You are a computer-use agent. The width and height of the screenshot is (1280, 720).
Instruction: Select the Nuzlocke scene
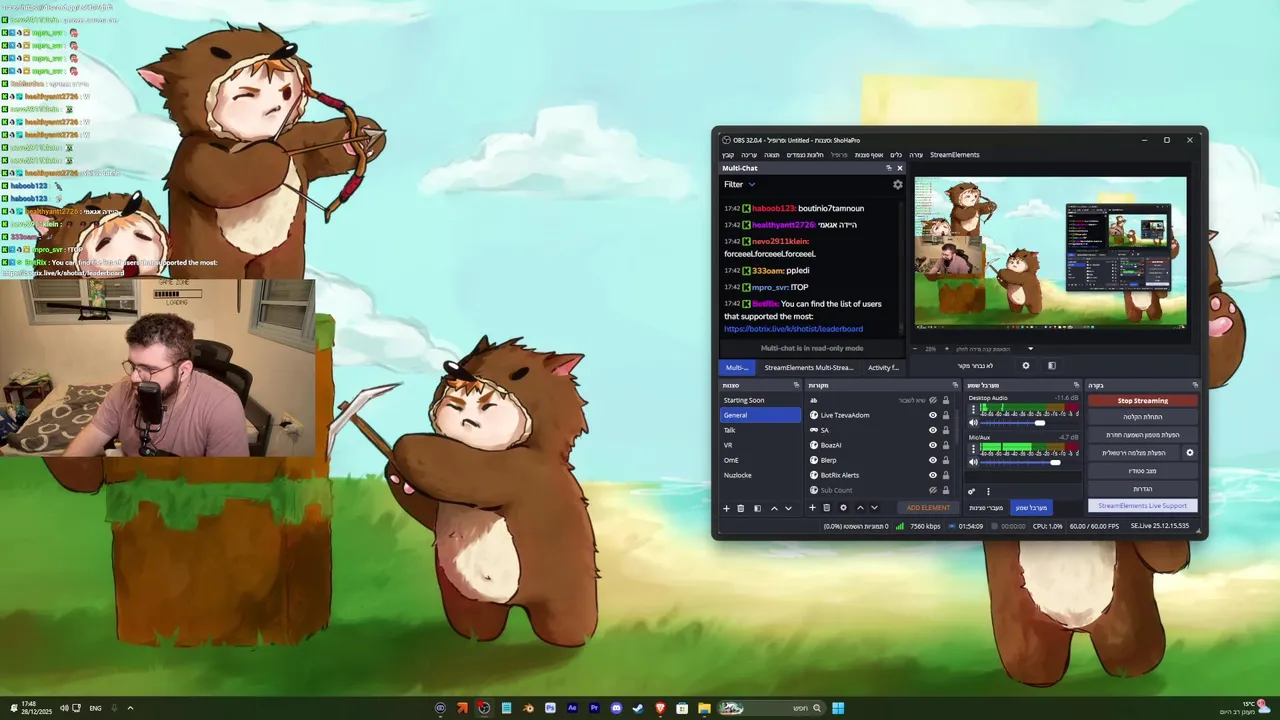[x=761, y=475]
